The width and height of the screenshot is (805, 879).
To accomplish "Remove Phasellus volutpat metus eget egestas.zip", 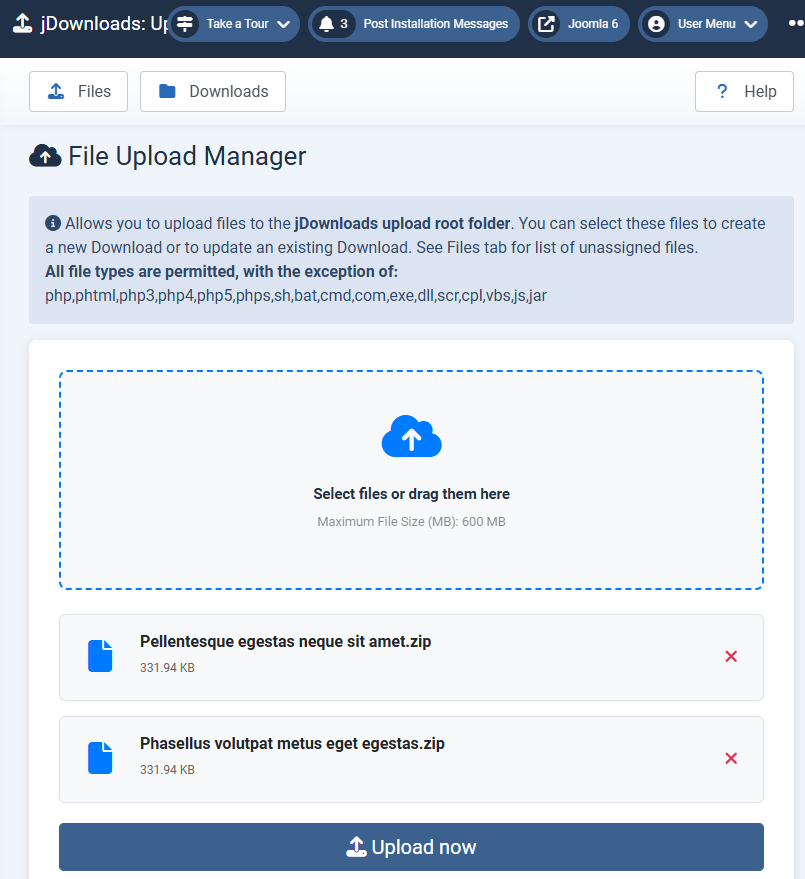I will coord(731,758).
